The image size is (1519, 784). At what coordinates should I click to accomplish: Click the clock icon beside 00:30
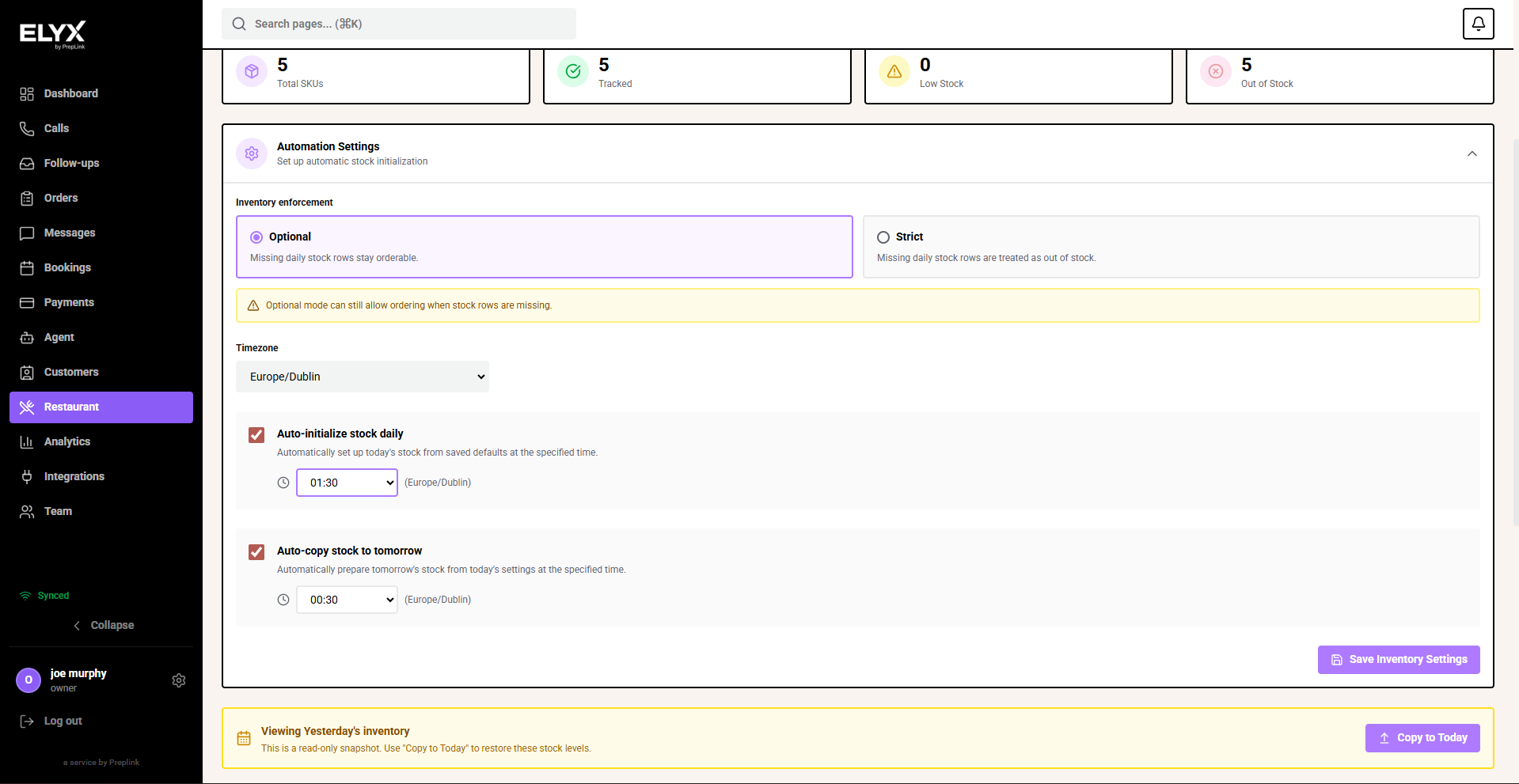(x=283, y=600)
